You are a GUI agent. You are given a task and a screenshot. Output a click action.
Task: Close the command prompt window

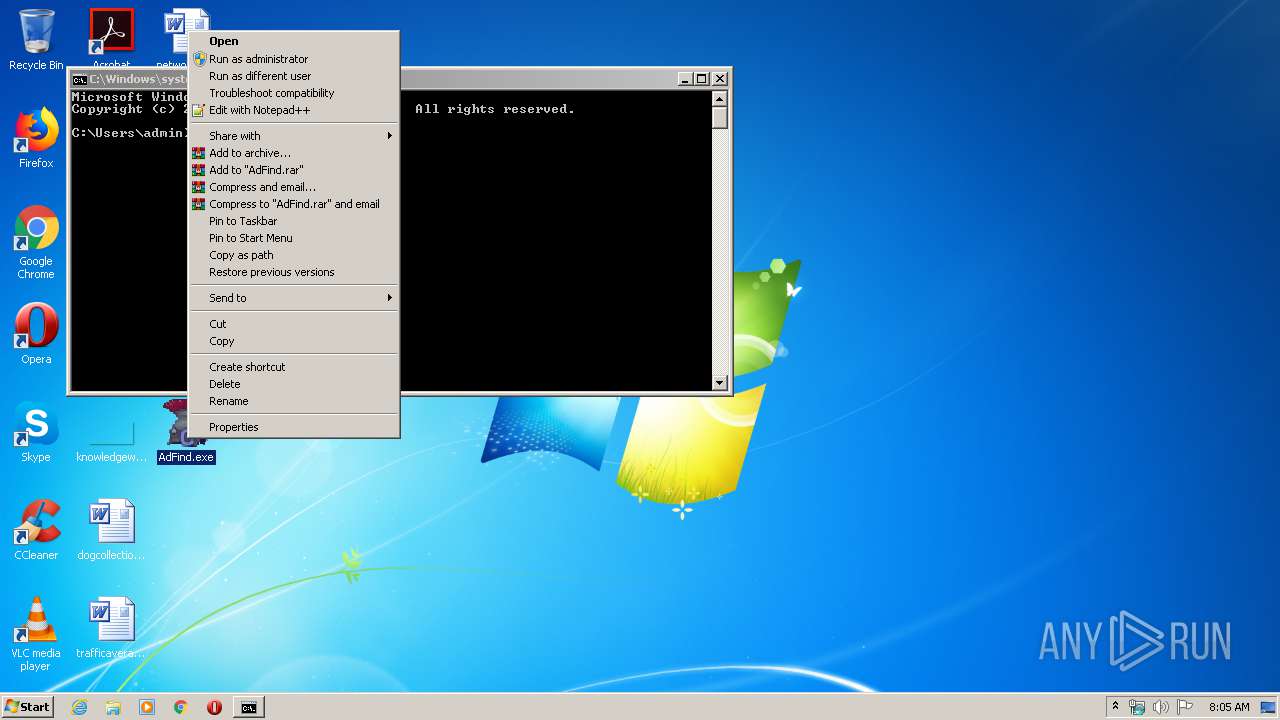point(719,79)
